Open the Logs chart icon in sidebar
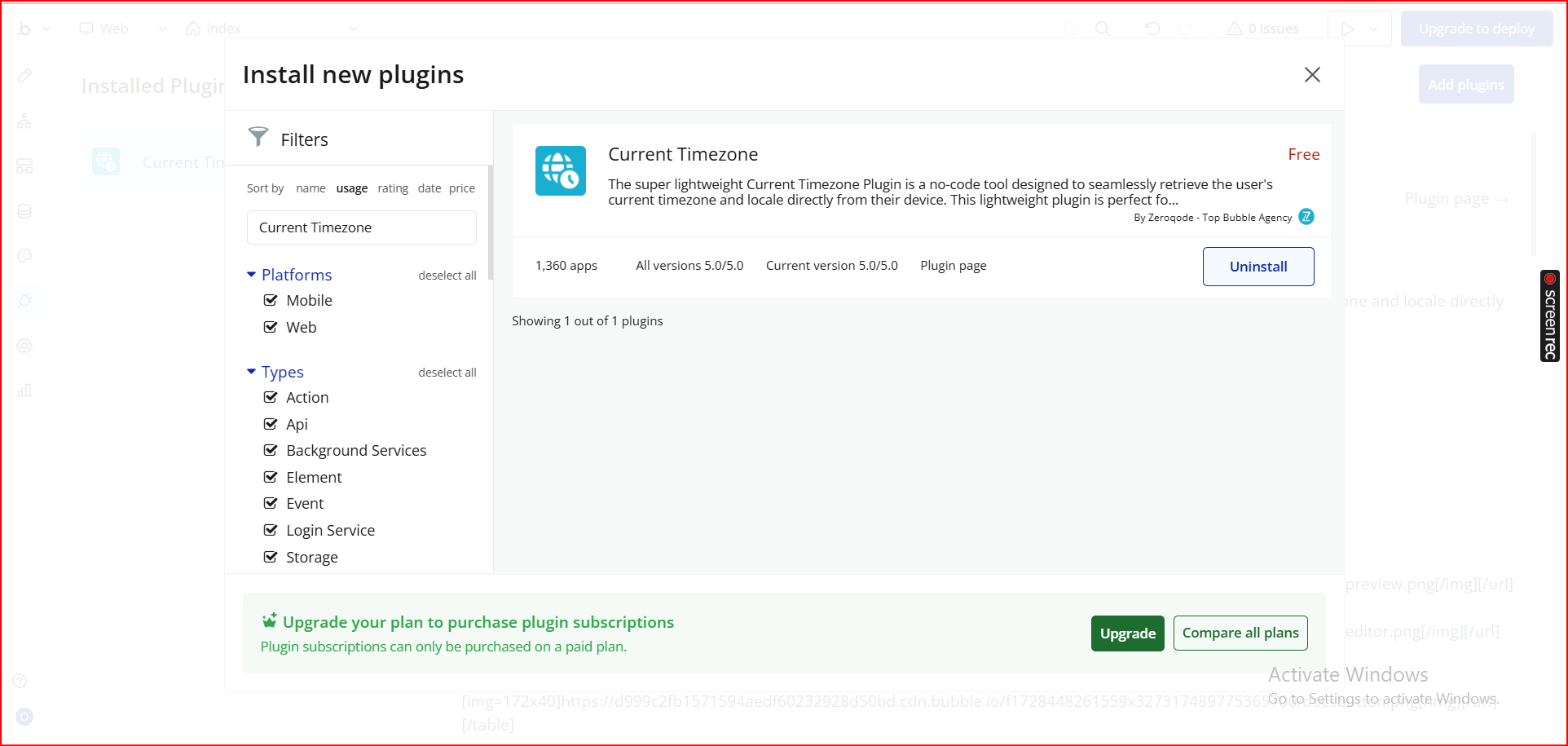 [24, 391]
